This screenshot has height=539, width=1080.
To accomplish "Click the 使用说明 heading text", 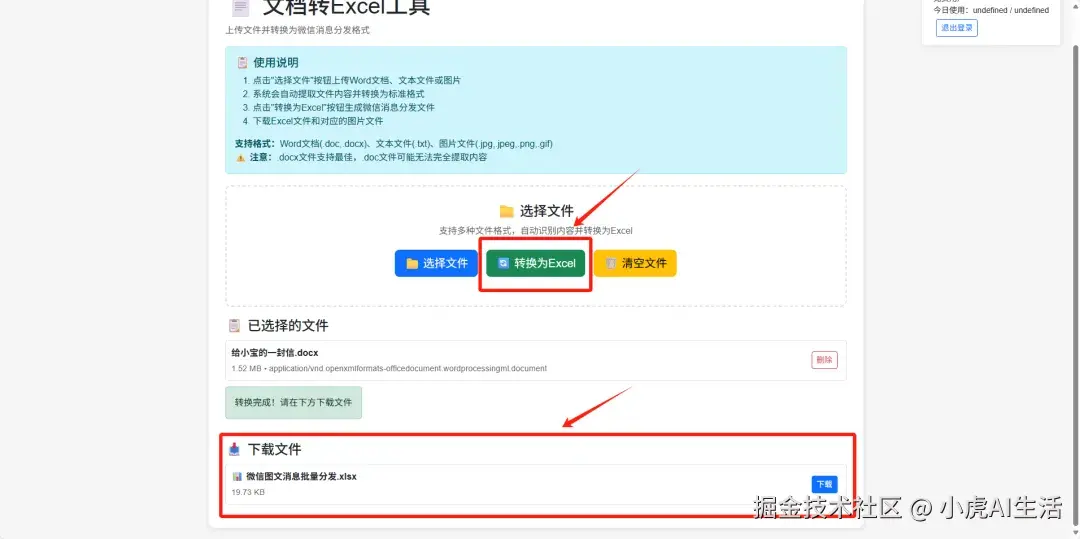I will (276, 63).
